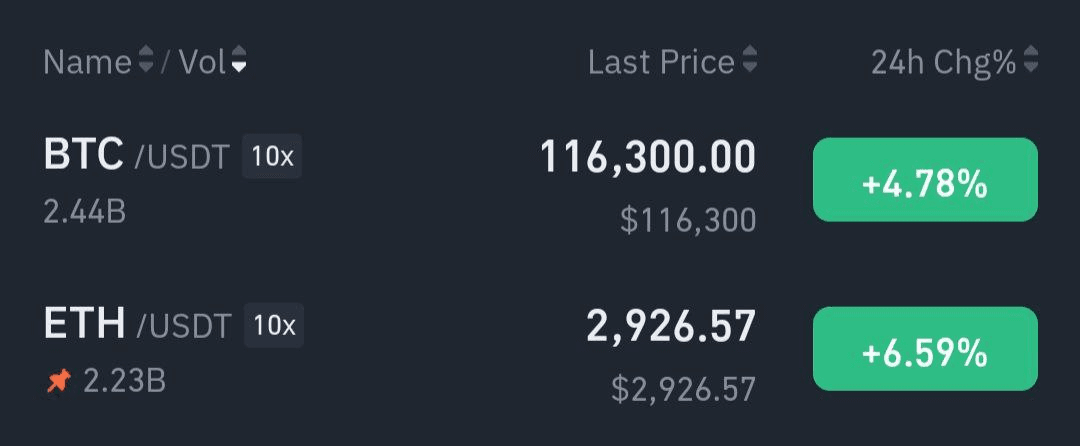1080x446 pixels.
Task: Click the 10x leverage badge next to ETH
Action: 274,325
